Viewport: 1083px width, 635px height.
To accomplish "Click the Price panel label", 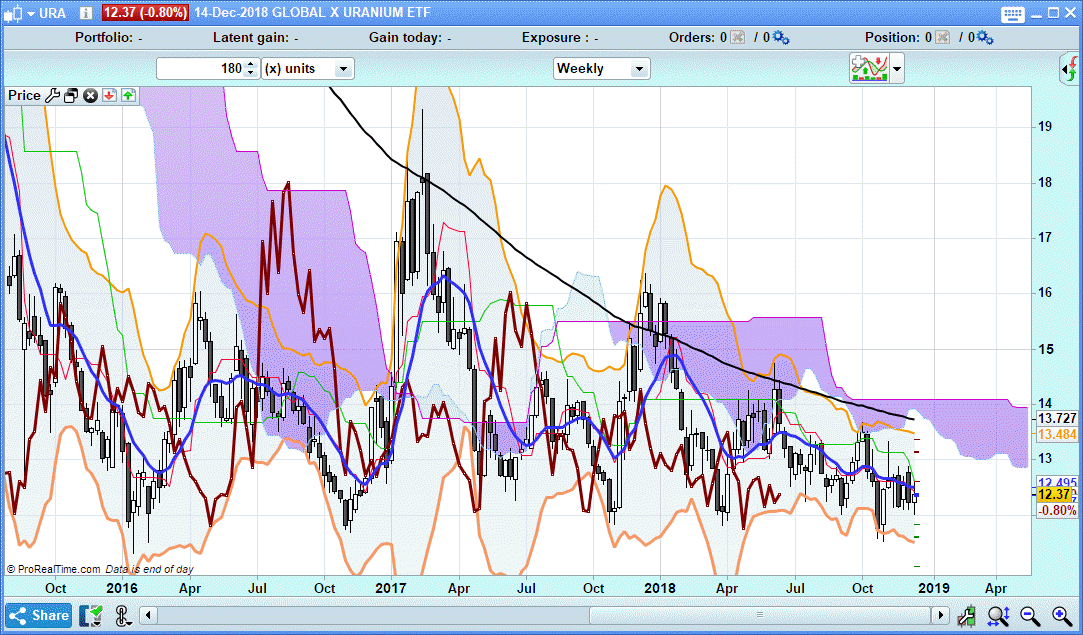I will 24,95.
